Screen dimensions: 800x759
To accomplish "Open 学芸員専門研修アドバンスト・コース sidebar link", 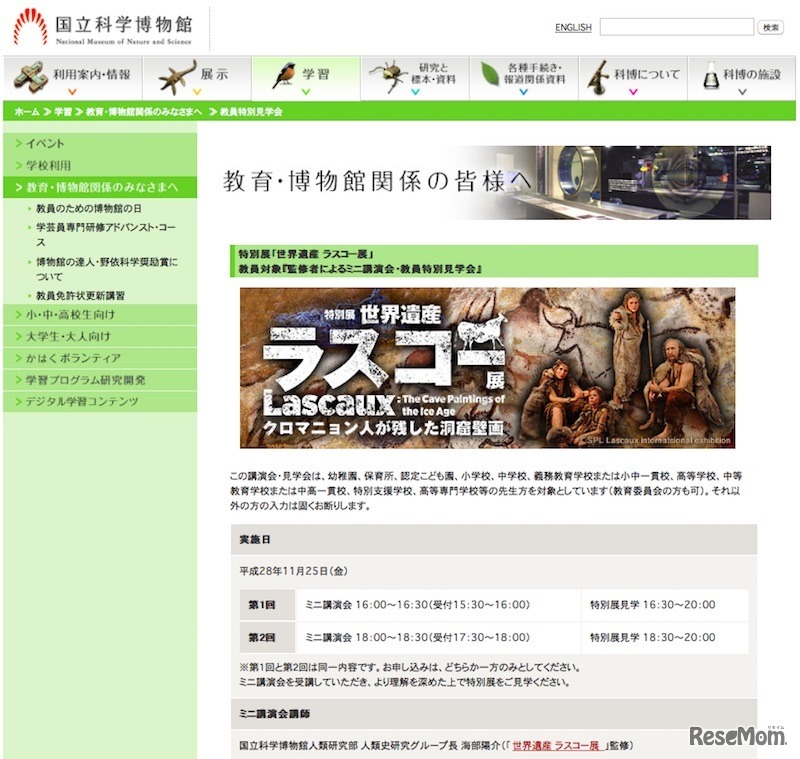I will coord(106,235).
